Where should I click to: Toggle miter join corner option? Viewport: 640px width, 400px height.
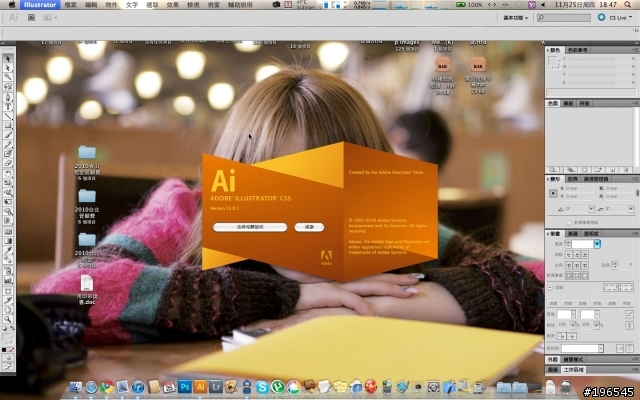[569, 265]
